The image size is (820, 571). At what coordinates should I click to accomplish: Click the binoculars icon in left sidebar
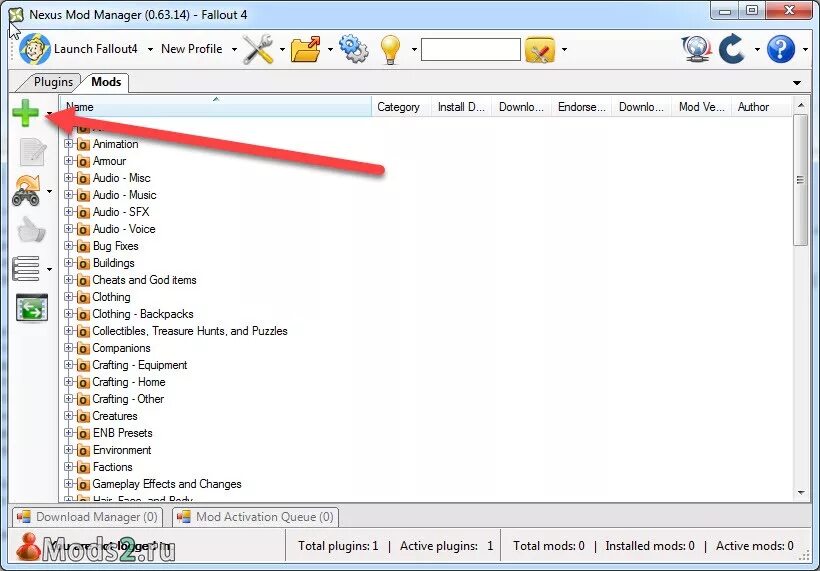(26, 191)
